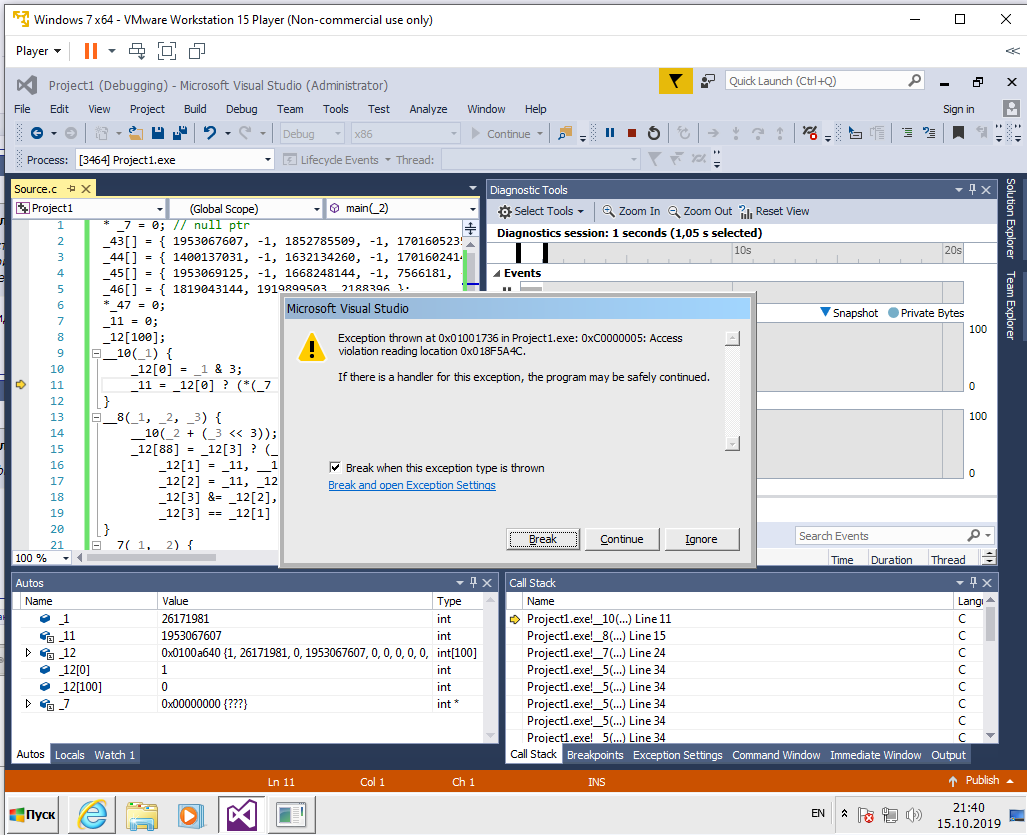Open the 'Break and open Exception Settings' link
Viewport: 1027px width, 835px height.
click(x=412, y=486)
